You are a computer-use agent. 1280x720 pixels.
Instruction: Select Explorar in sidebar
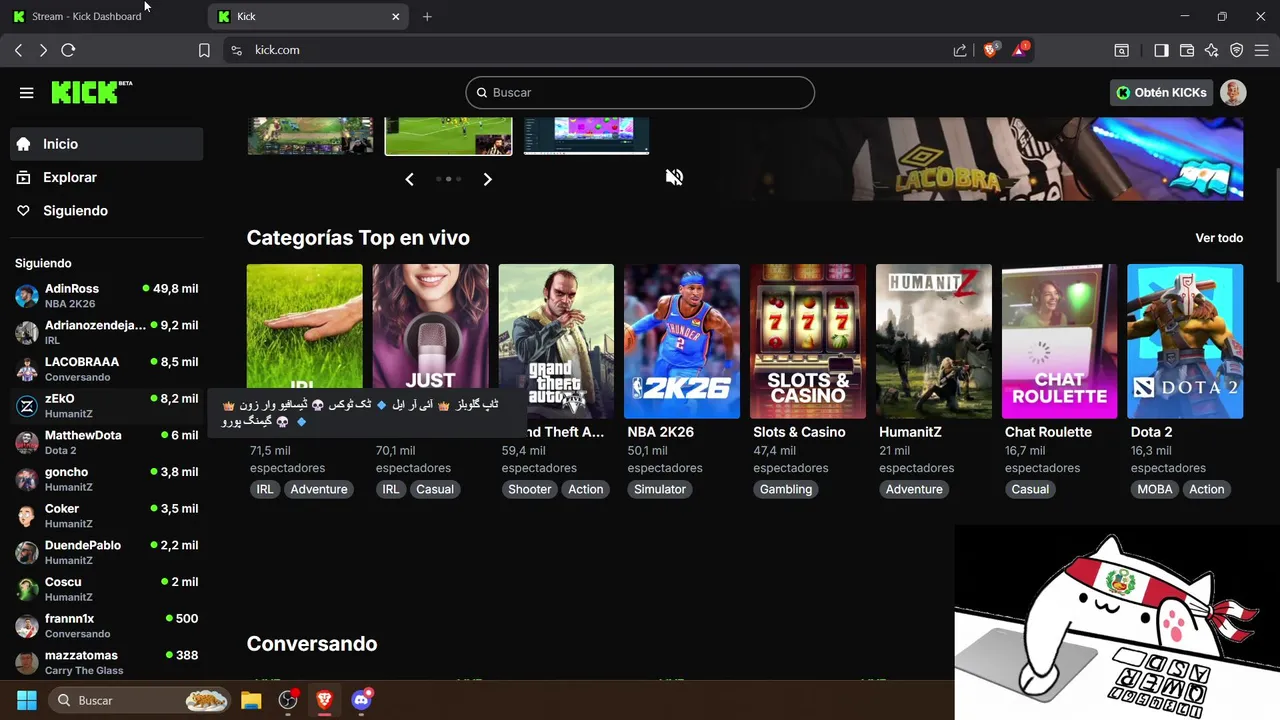[107, 177]
